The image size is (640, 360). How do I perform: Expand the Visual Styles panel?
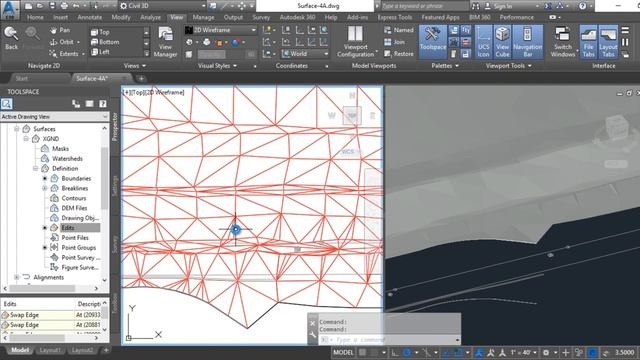click(x=217, y=66)
